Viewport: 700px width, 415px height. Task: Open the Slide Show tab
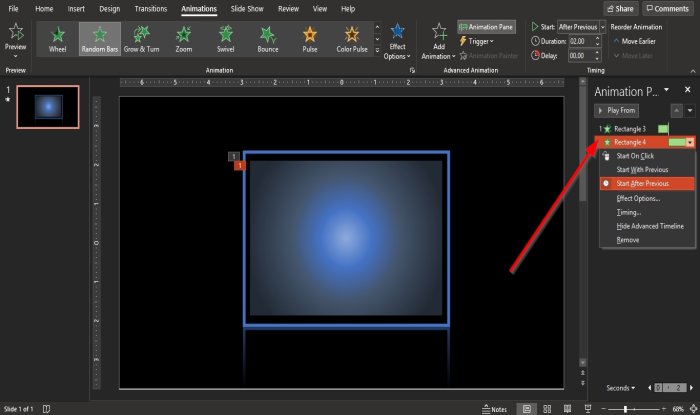(x=247, y=8)
